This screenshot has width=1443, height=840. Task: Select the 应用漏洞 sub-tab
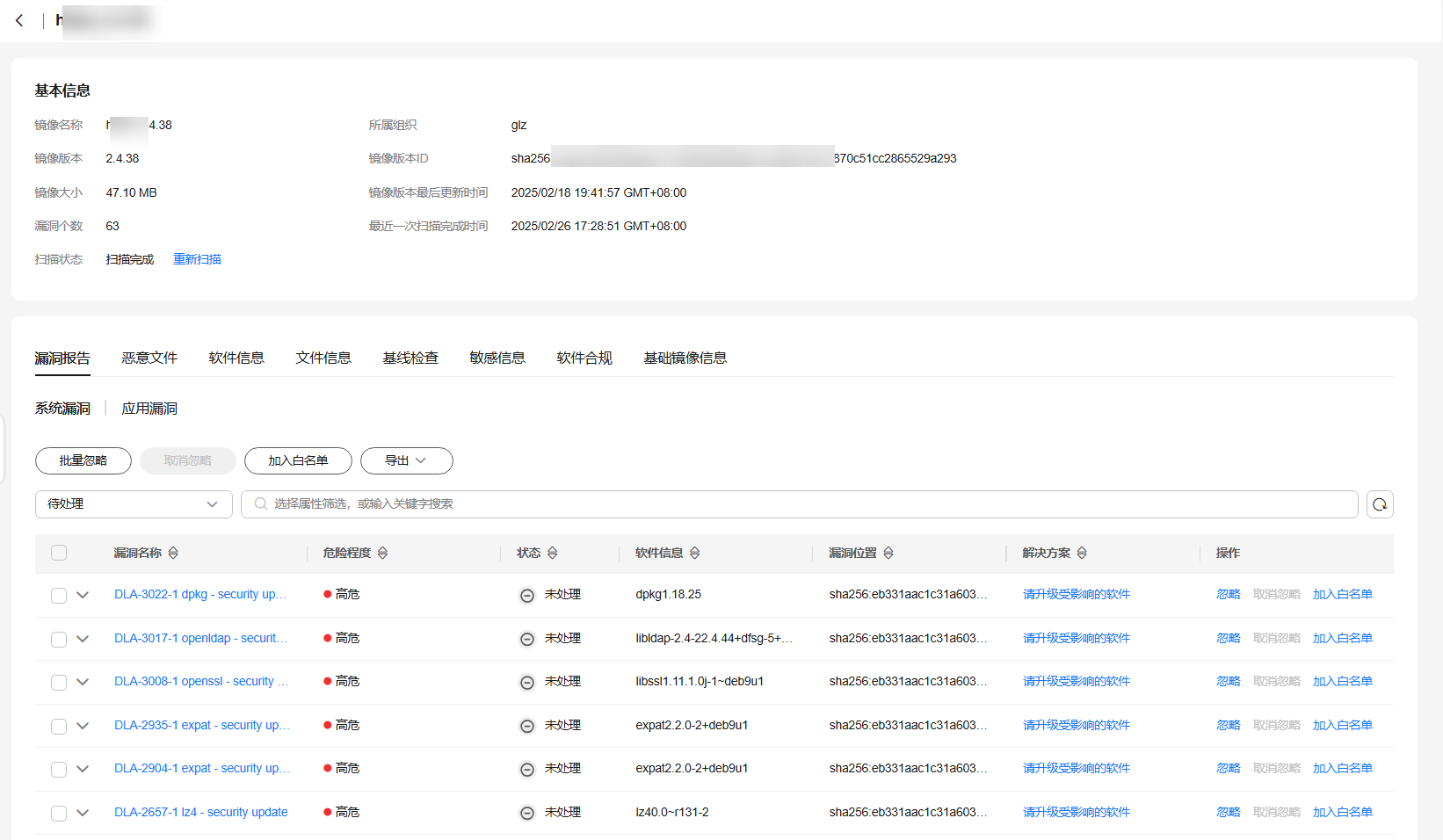[x=149, y=409]
